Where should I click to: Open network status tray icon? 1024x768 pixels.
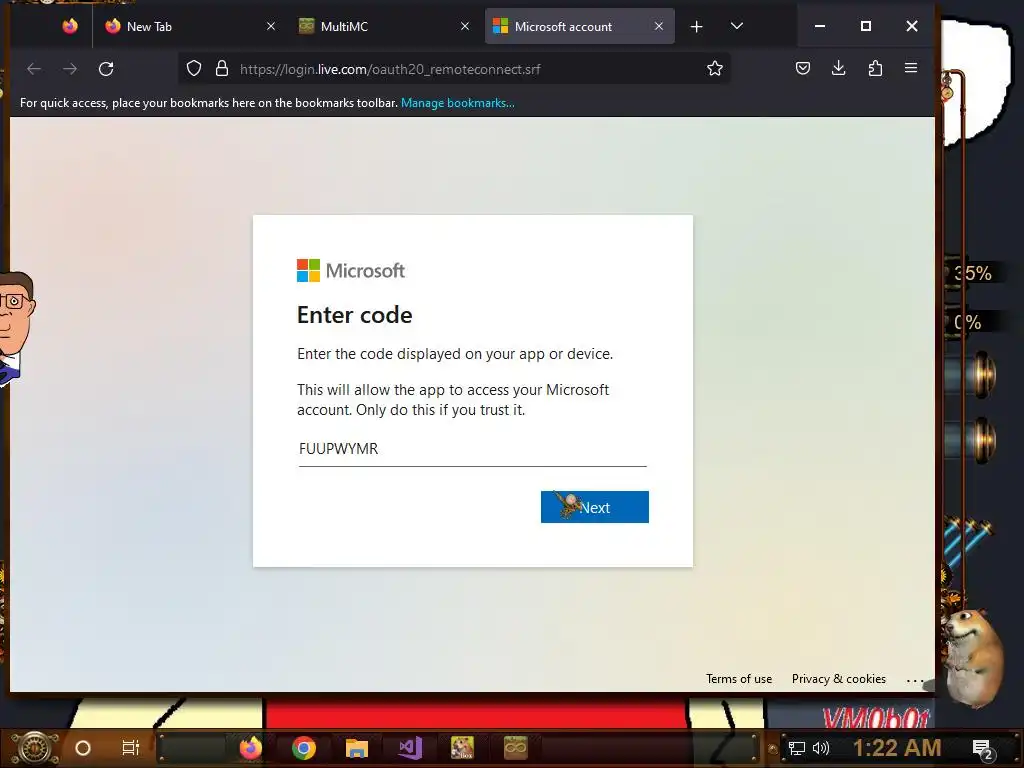point(797,748)
